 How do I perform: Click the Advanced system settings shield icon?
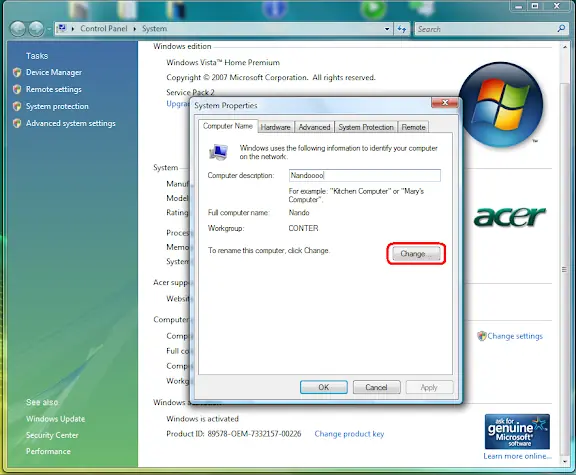click(x=17, y=123)
